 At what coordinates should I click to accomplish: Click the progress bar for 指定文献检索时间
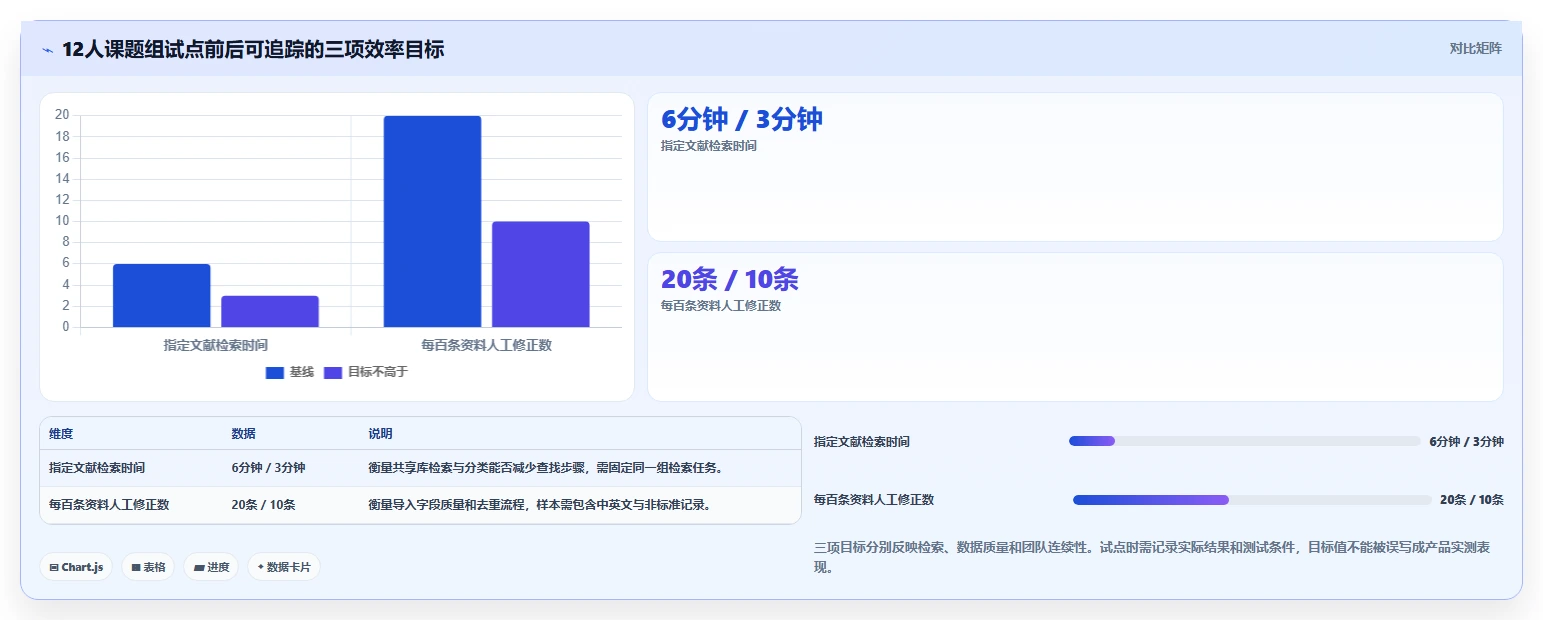[x=1244, y=441]
